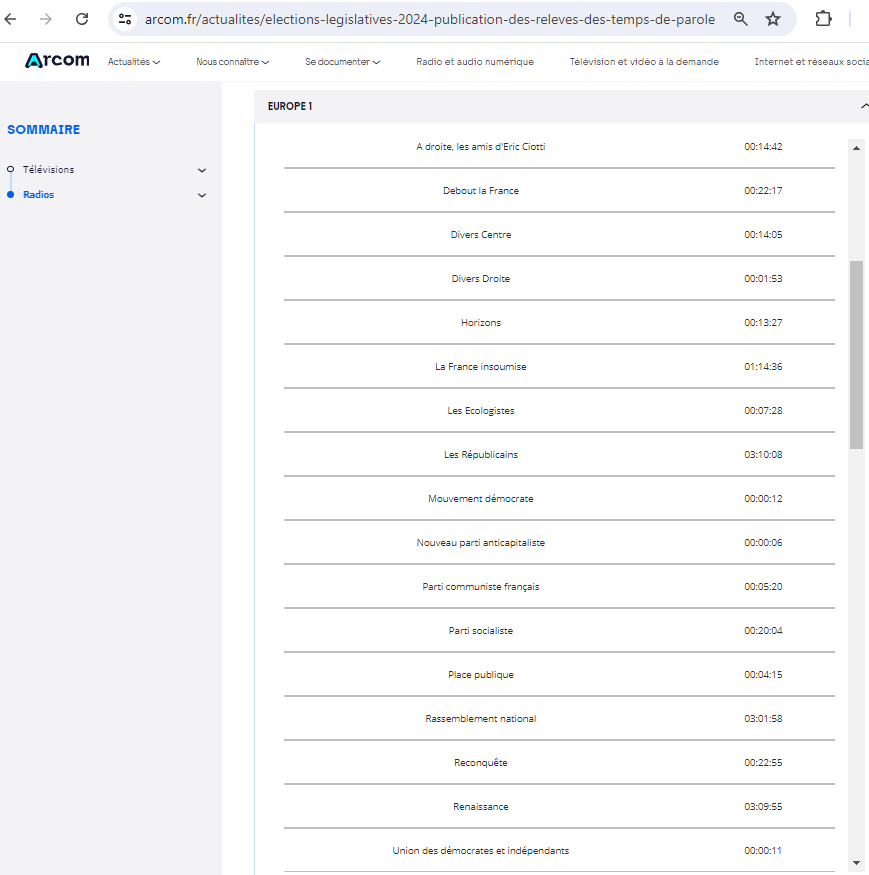Click the time value 00:14:42
Image resolution: width=869 pixels, height=875 pixels.
pos(763,147)
